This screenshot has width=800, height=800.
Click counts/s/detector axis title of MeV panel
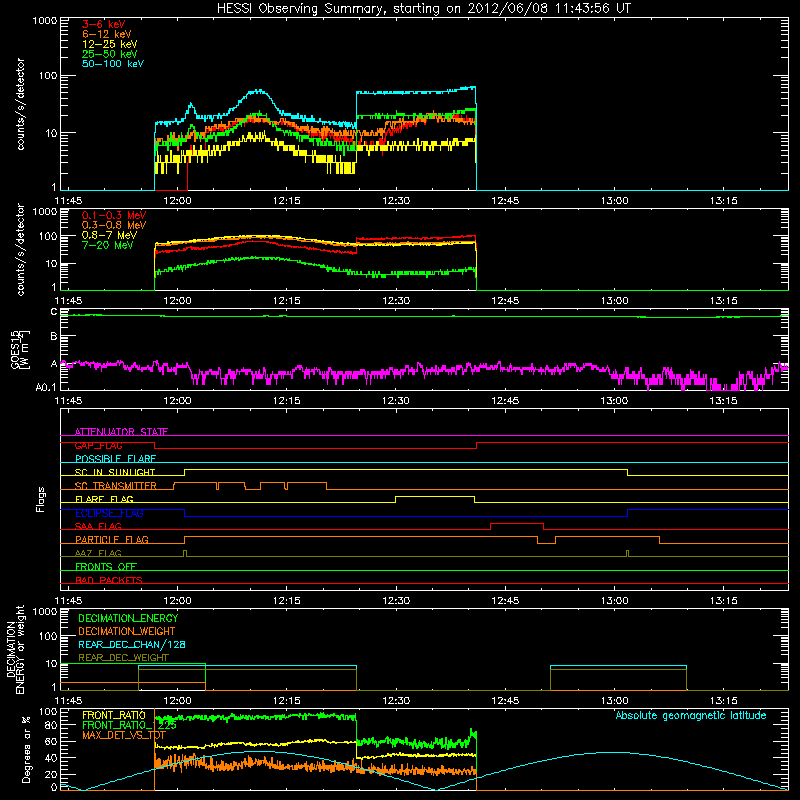(20, 250)
